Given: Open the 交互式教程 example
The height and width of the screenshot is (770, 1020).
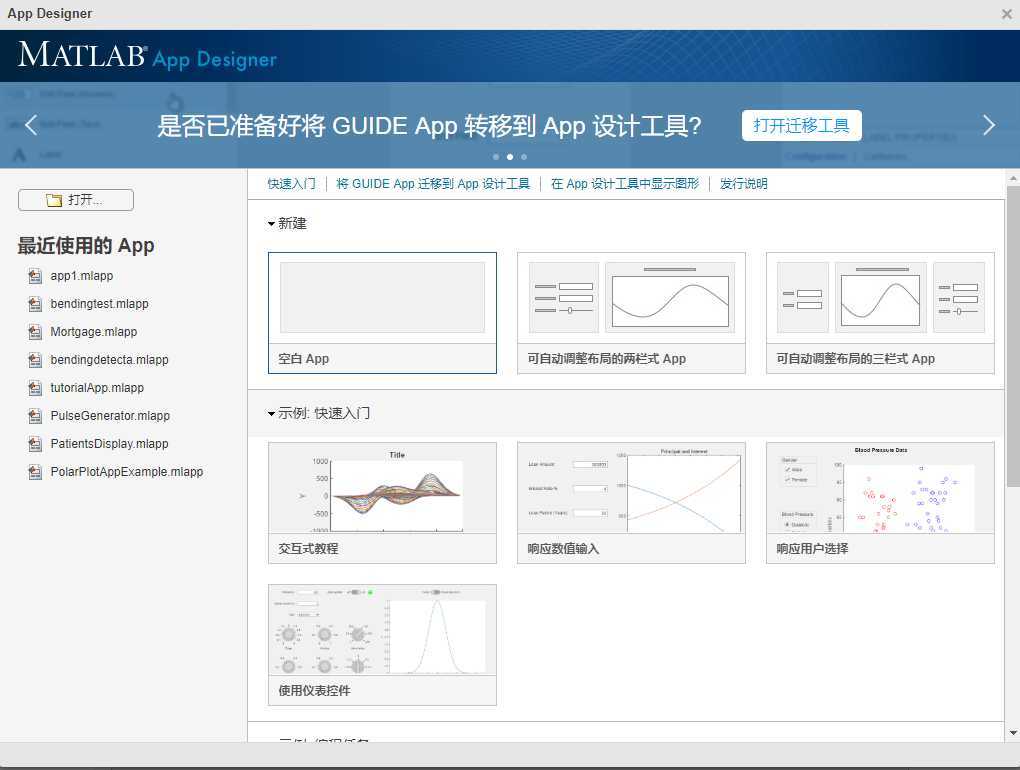Looking at the screenshot, I should click(x=382, y=503).
